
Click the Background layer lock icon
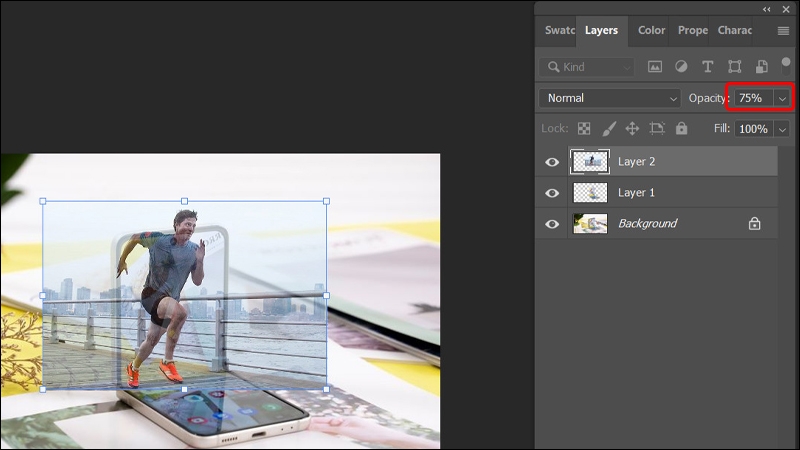click(x=755, y=223)
